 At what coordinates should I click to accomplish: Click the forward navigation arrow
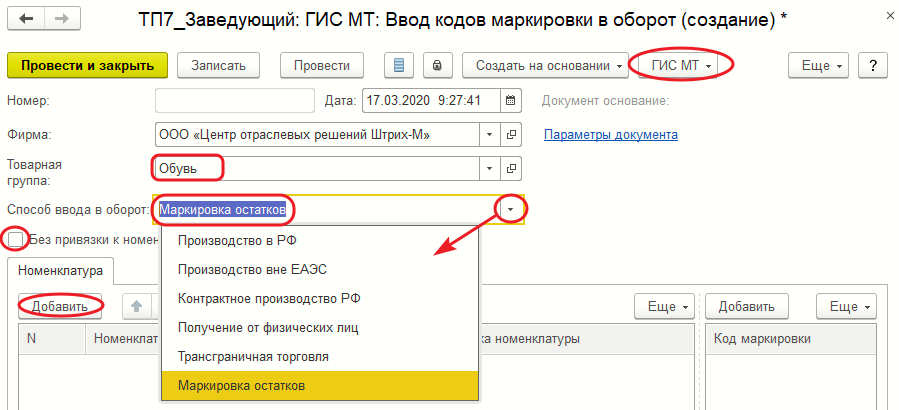click(x=62, y=19)
